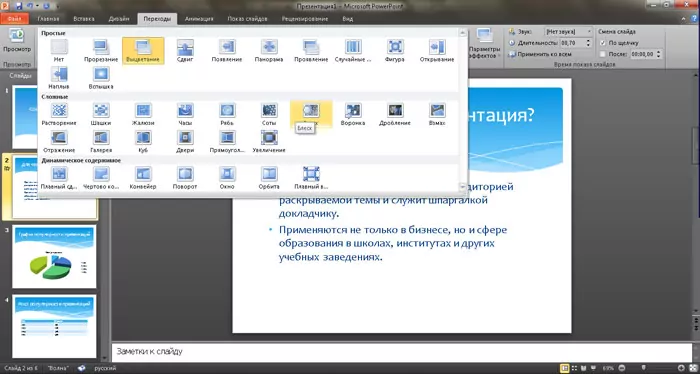Choose the Конвейер transition

click(143, 178)
